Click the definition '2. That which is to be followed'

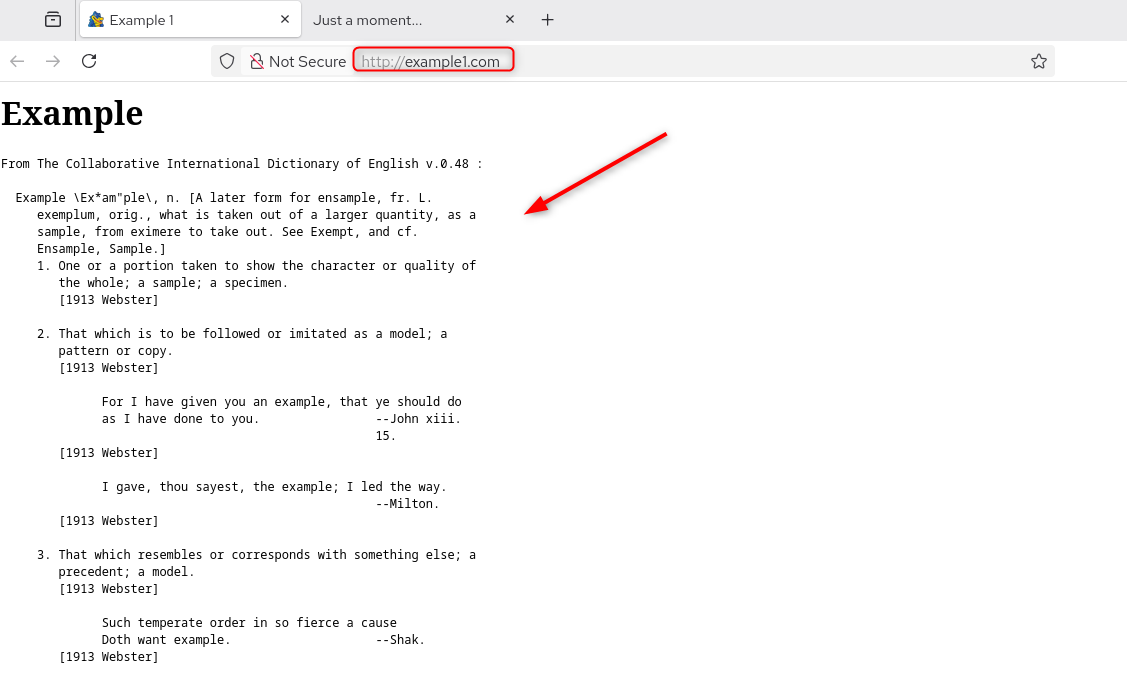242,333
